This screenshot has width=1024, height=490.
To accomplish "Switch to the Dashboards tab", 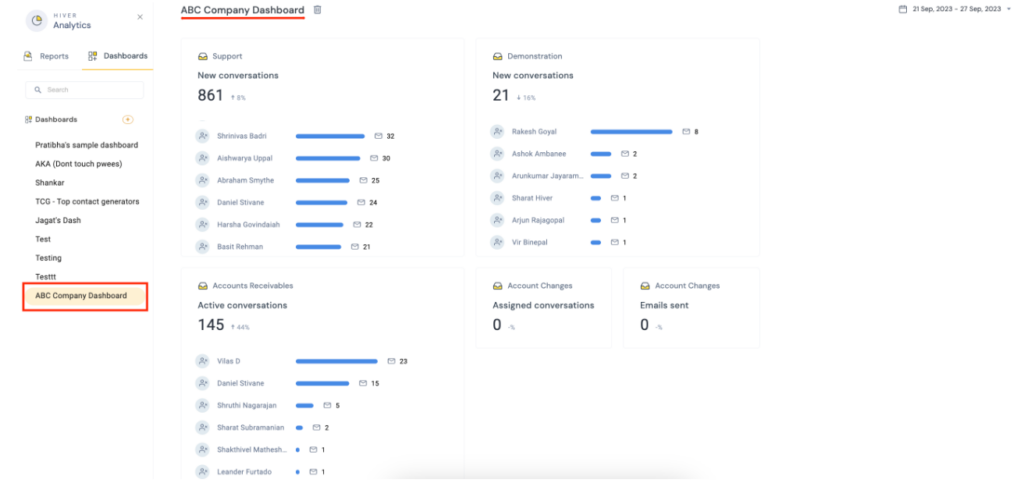I will pos(118,56).
